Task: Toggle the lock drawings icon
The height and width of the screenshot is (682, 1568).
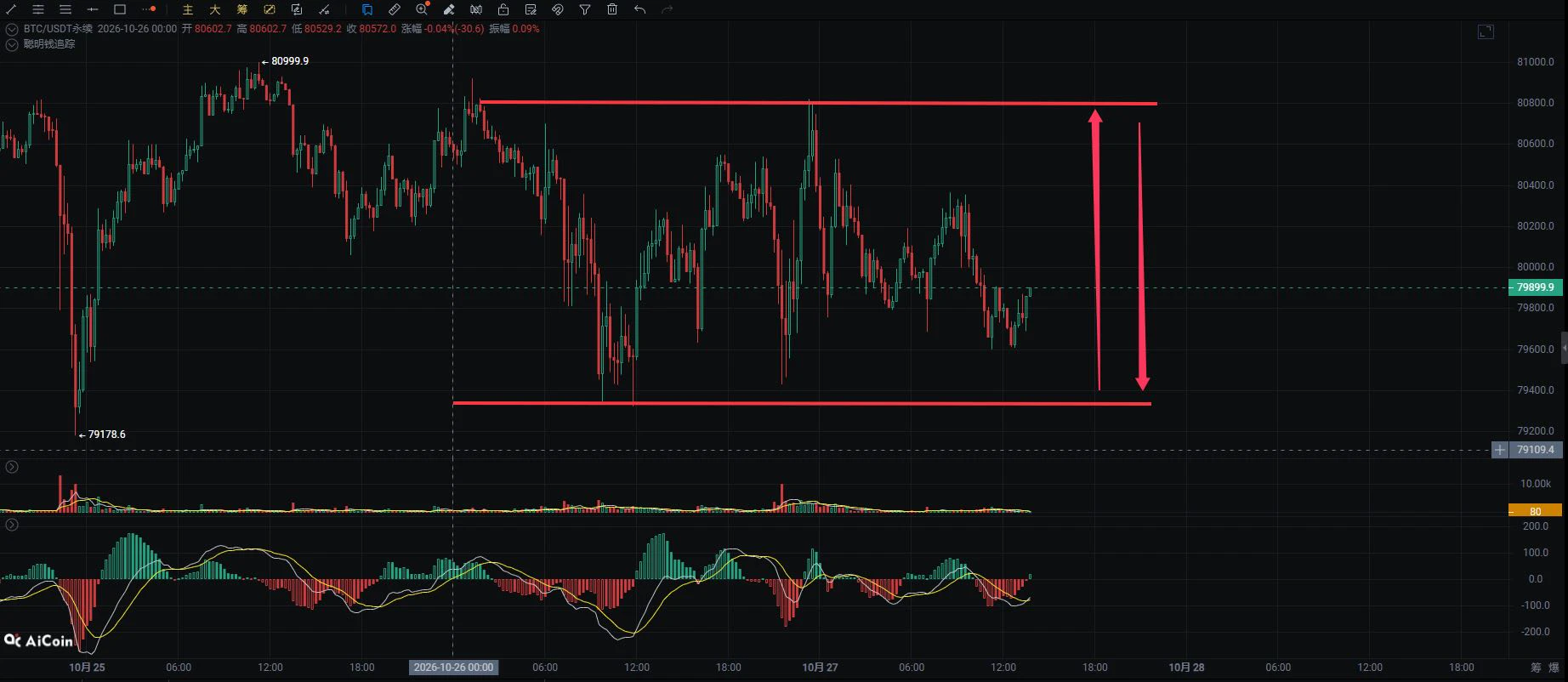Action: click(503, 9)
